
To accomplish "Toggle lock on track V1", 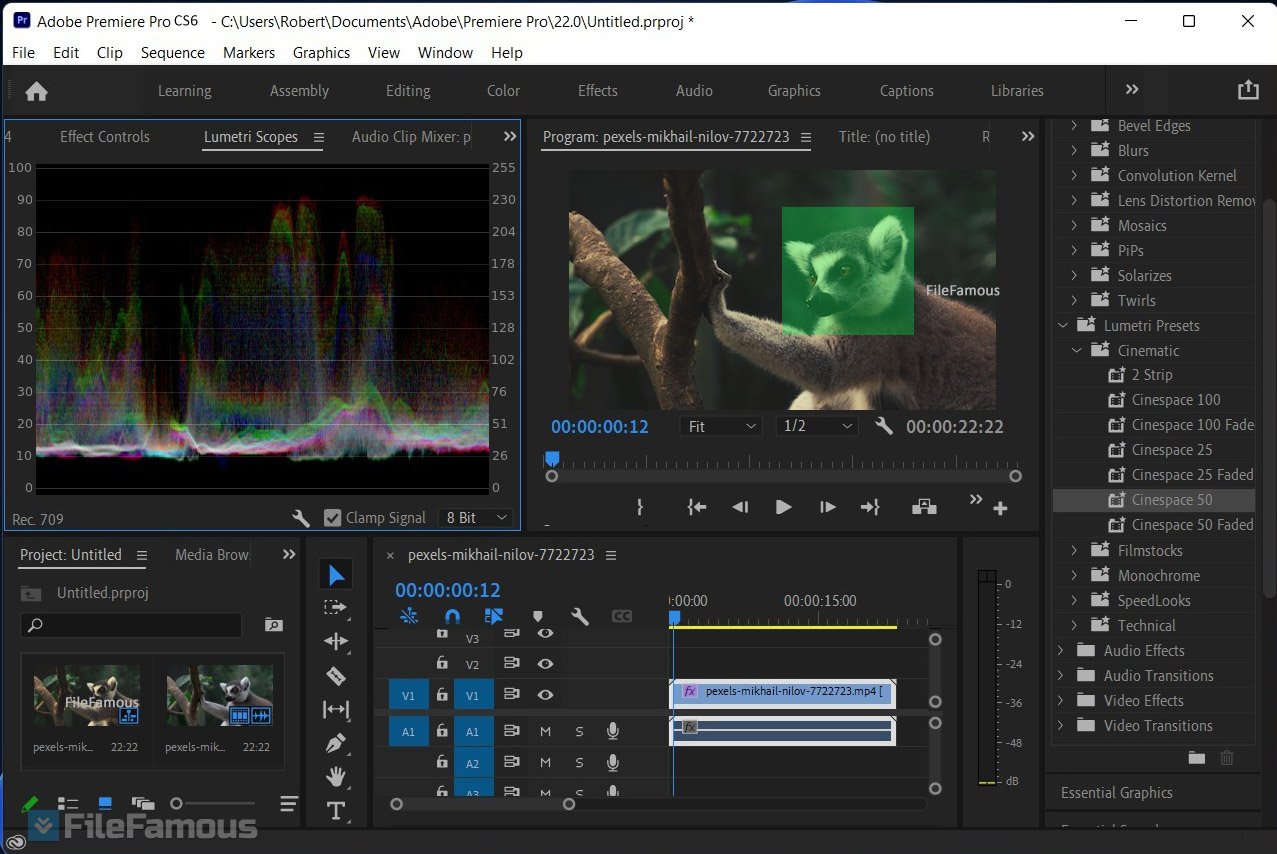I will tap(441, 695).
